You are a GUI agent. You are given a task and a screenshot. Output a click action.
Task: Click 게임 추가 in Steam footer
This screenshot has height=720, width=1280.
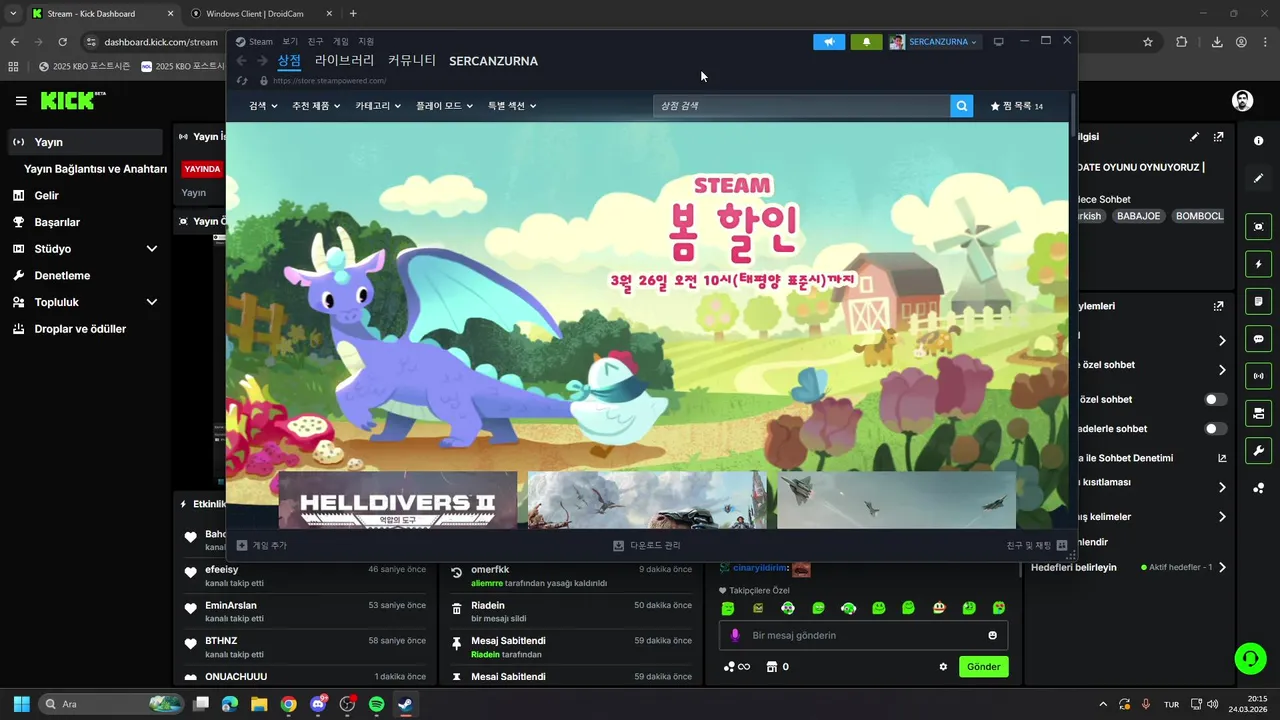pyautogui.click(x=262, y=546)
